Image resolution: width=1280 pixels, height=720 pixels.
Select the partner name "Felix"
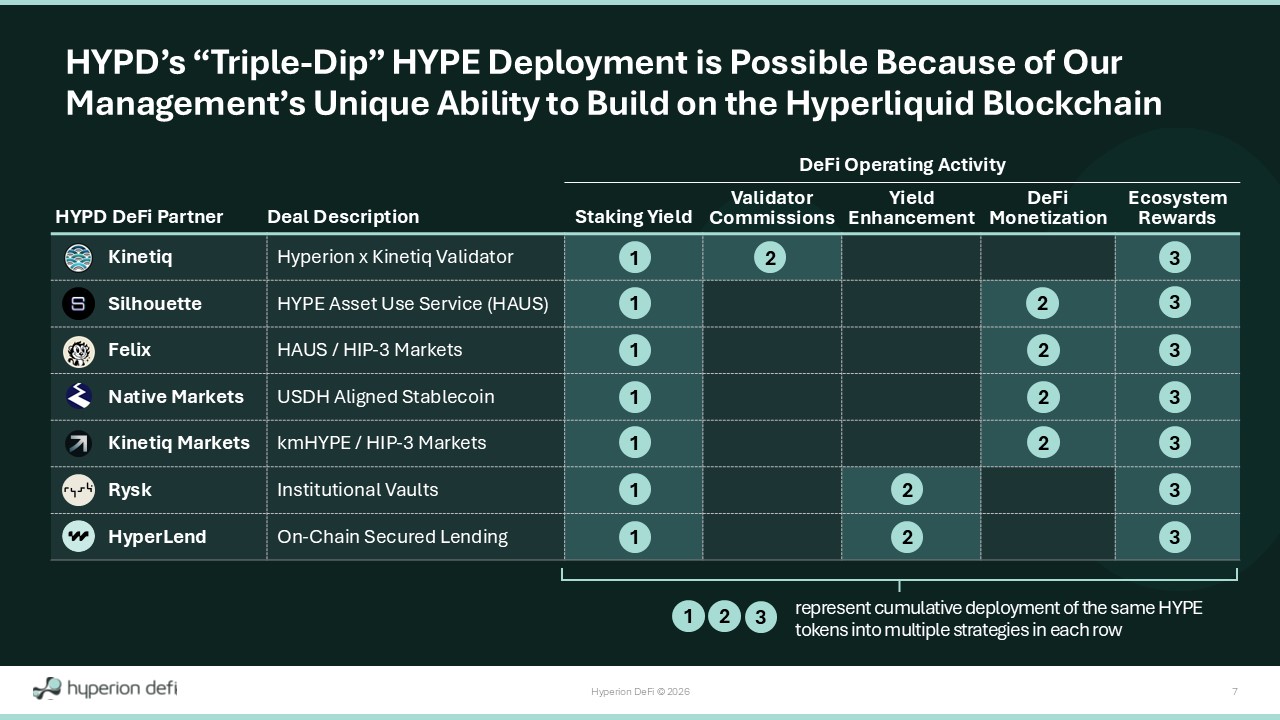pos(130,351)
